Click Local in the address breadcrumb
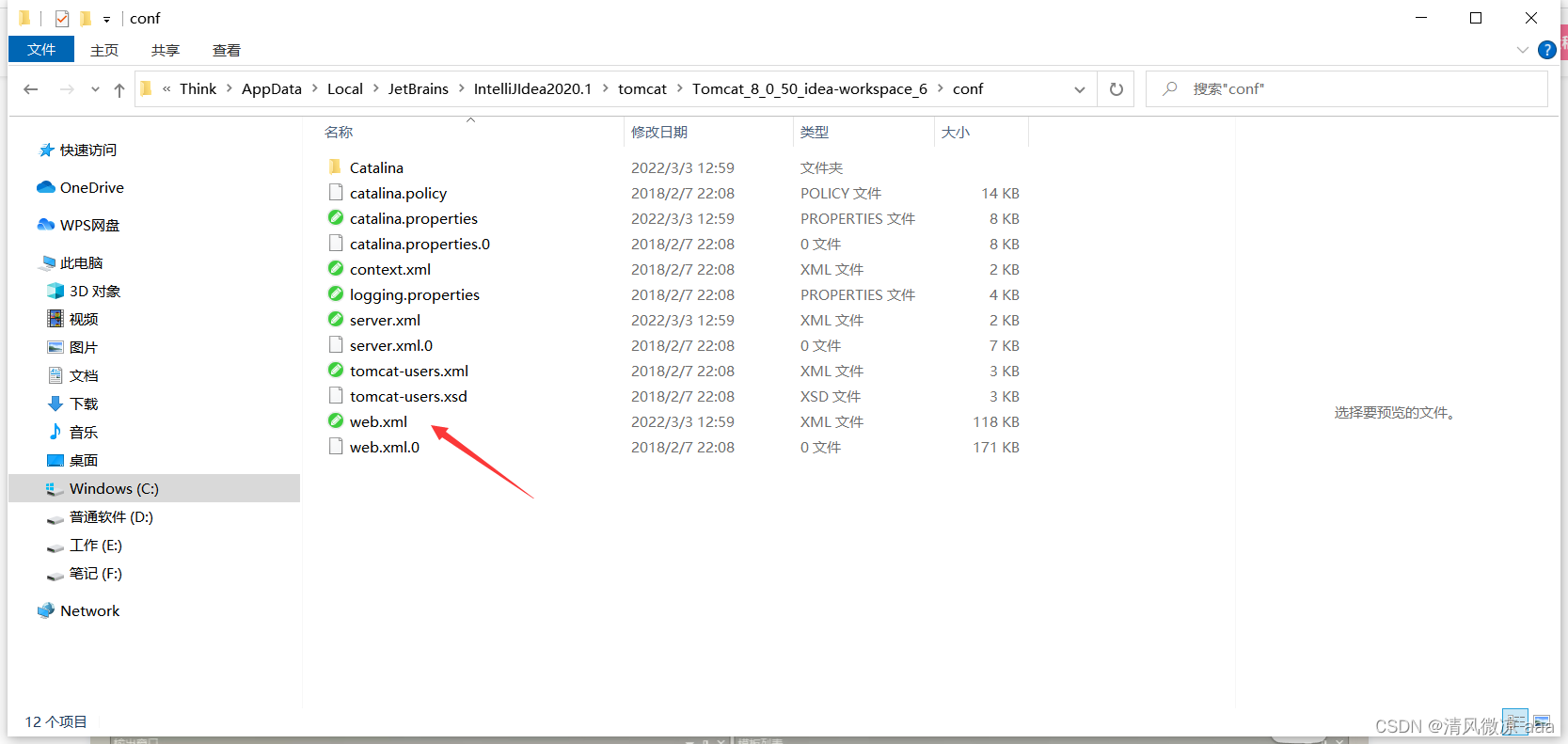The height and width of the screenshot is (744, 1568). [x=345, y=89]
